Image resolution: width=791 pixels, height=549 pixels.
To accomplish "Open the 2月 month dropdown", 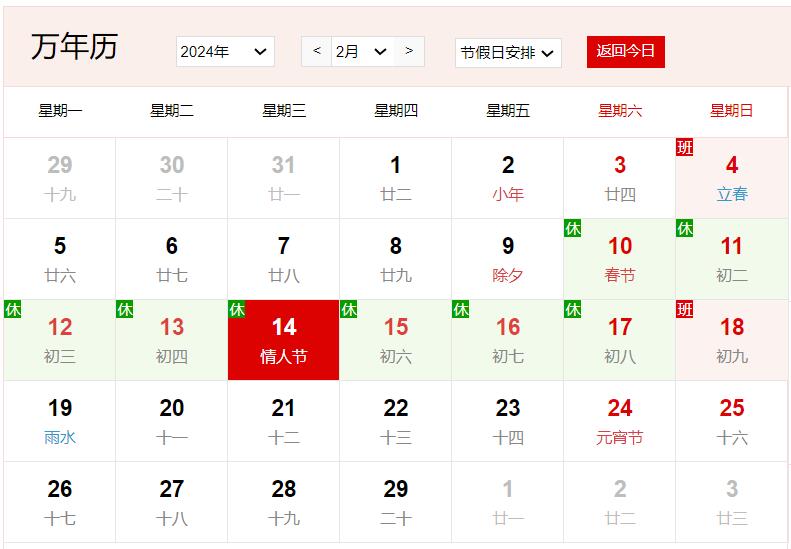I will (362, 52).
